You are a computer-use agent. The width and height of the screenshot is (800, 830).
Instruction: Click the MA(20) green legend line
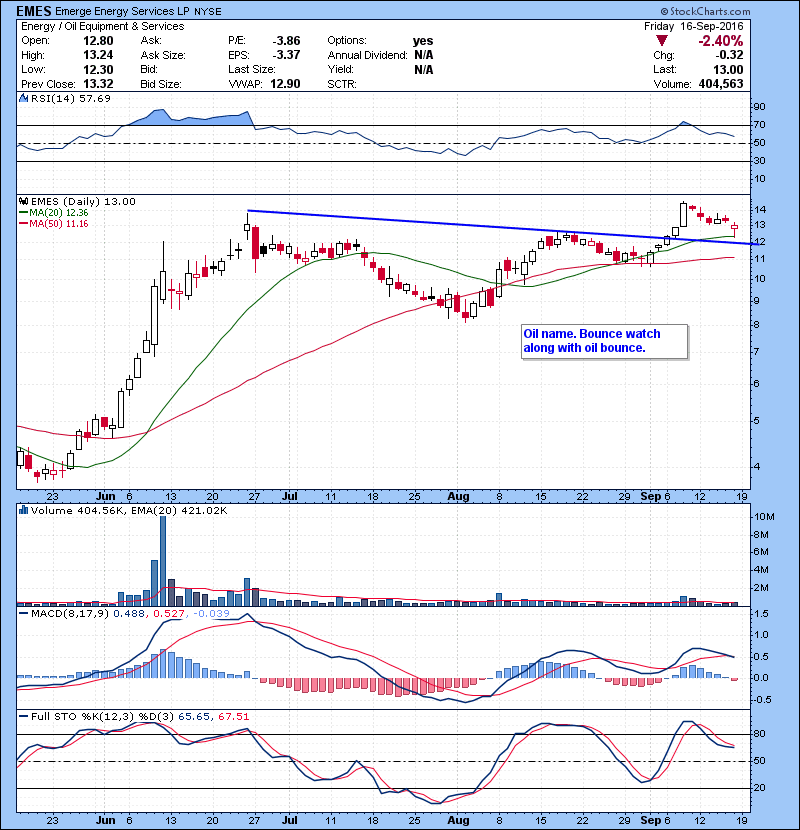click(x=23, y=212)
